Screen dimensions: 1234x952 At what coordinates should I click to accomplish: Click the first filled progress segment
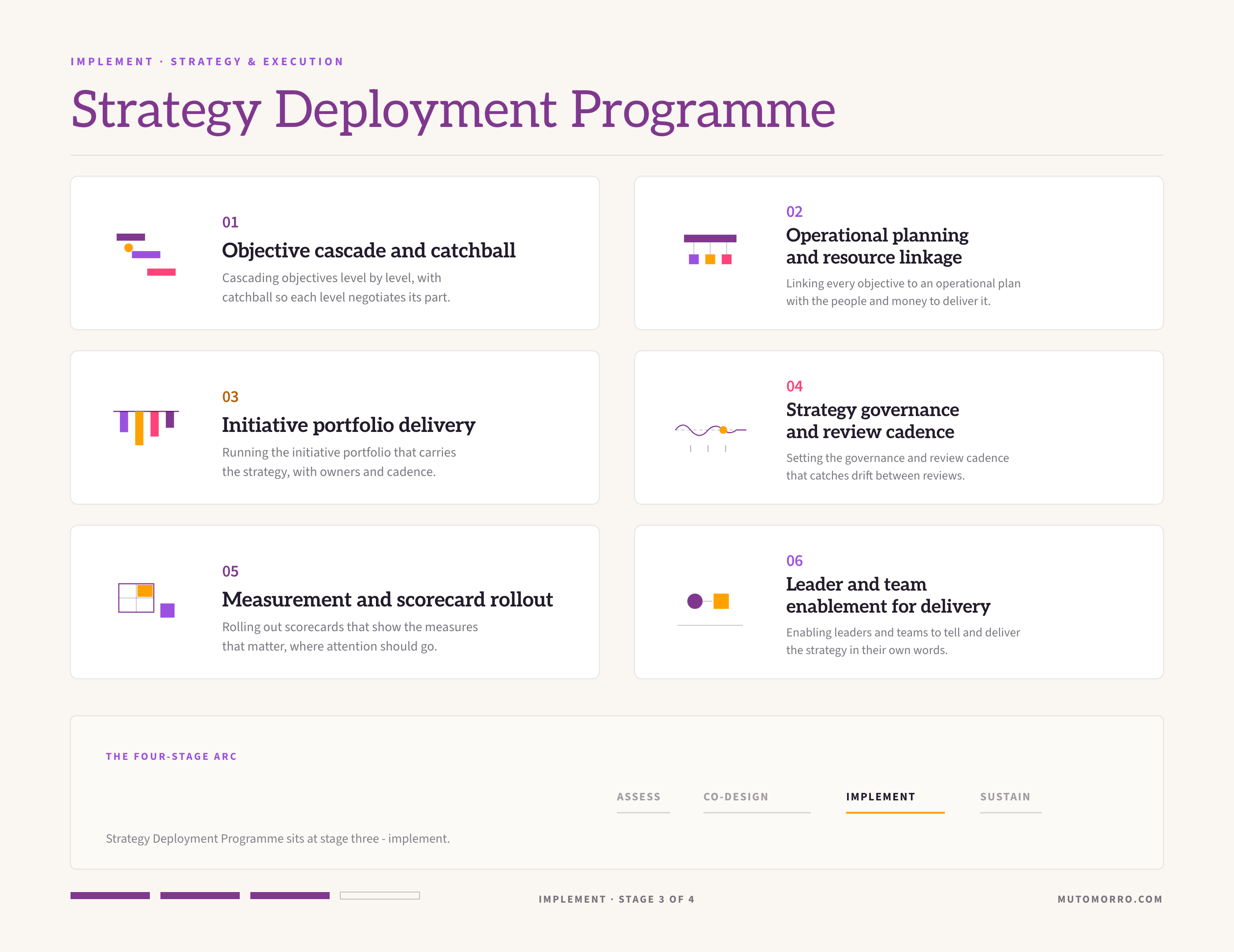coord(110,896)
